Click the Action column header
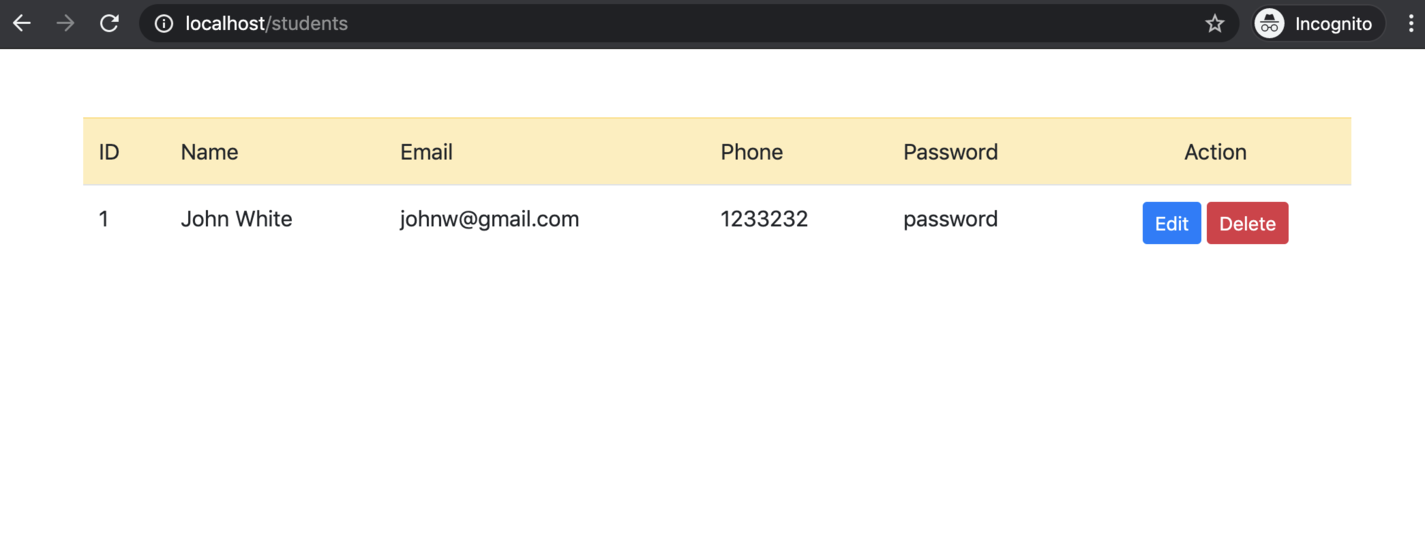Viewport: 1425px width, 536px height. (1215, 152)
